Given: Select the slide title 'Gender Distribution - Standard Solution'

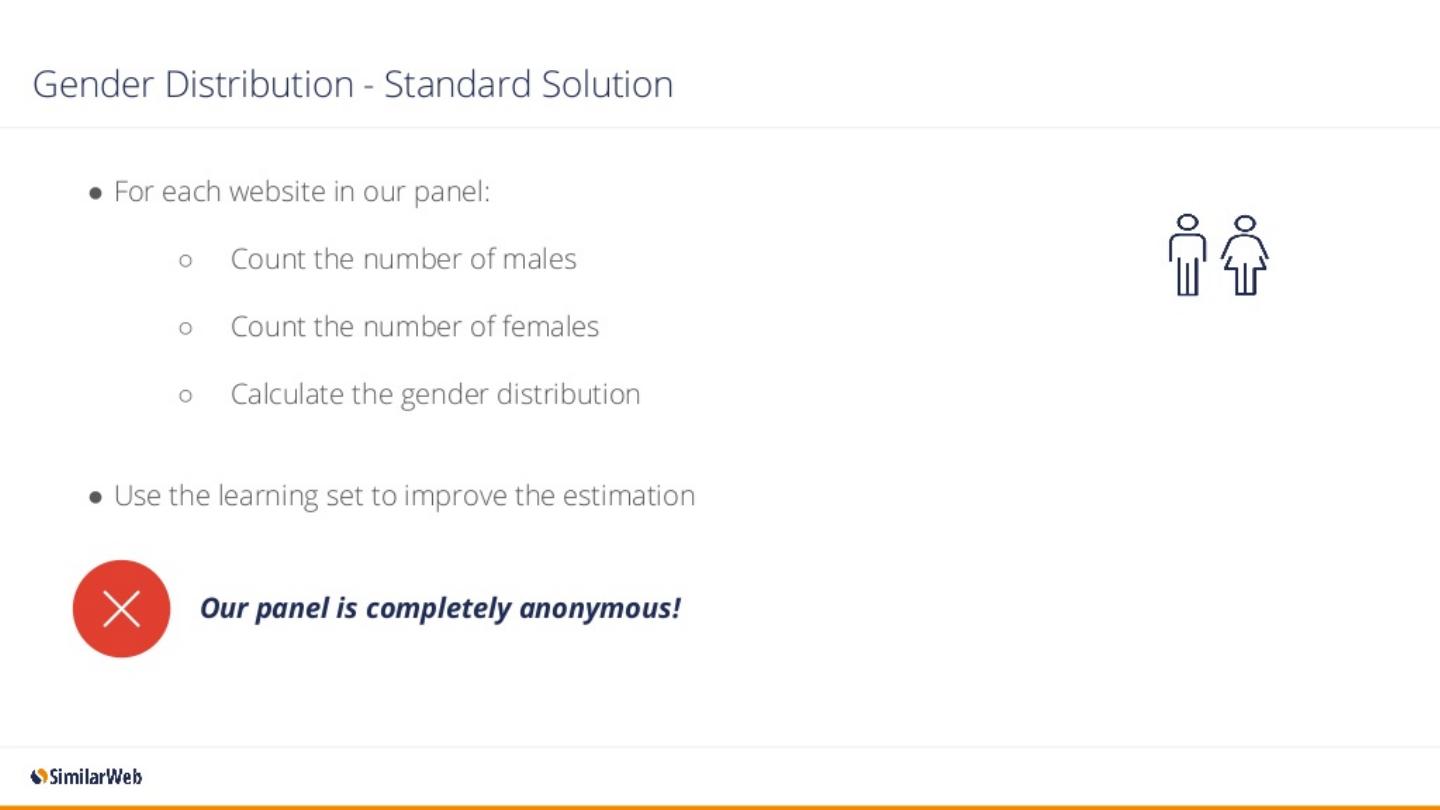Looking at the screenshot, I should (x=353, y=84).
